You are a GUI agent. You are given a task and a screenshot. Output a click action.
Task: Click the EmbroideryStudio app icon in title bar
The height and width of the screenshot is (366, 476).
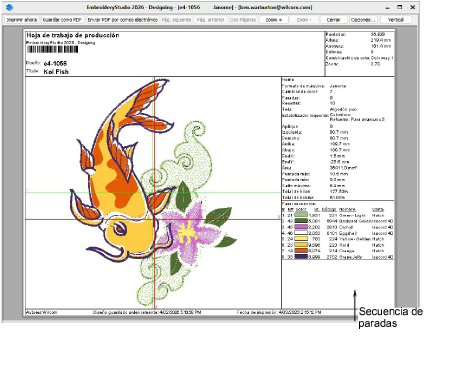9,7
